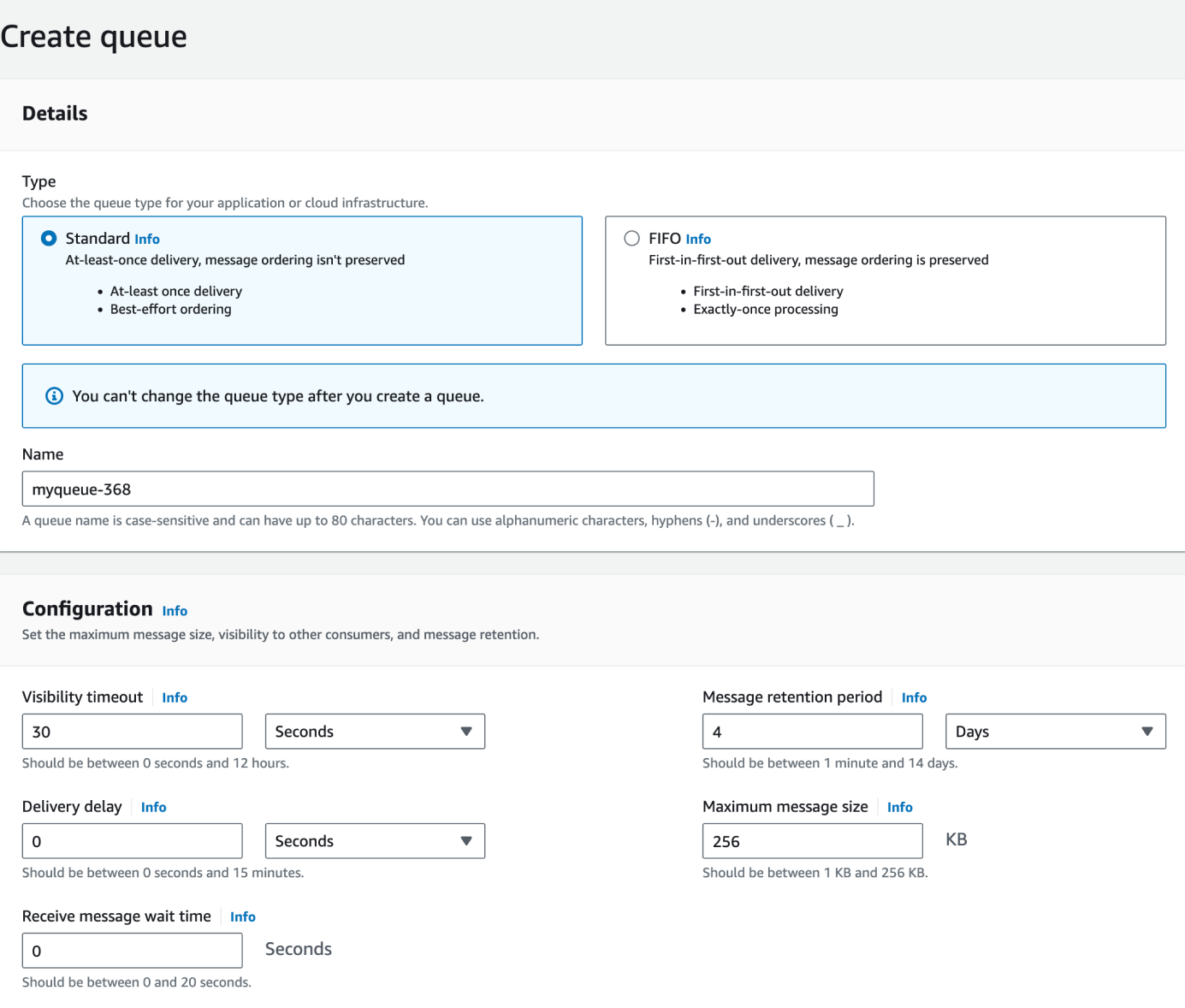
Task: Select the maximum message size field
Action: [811, 840]
